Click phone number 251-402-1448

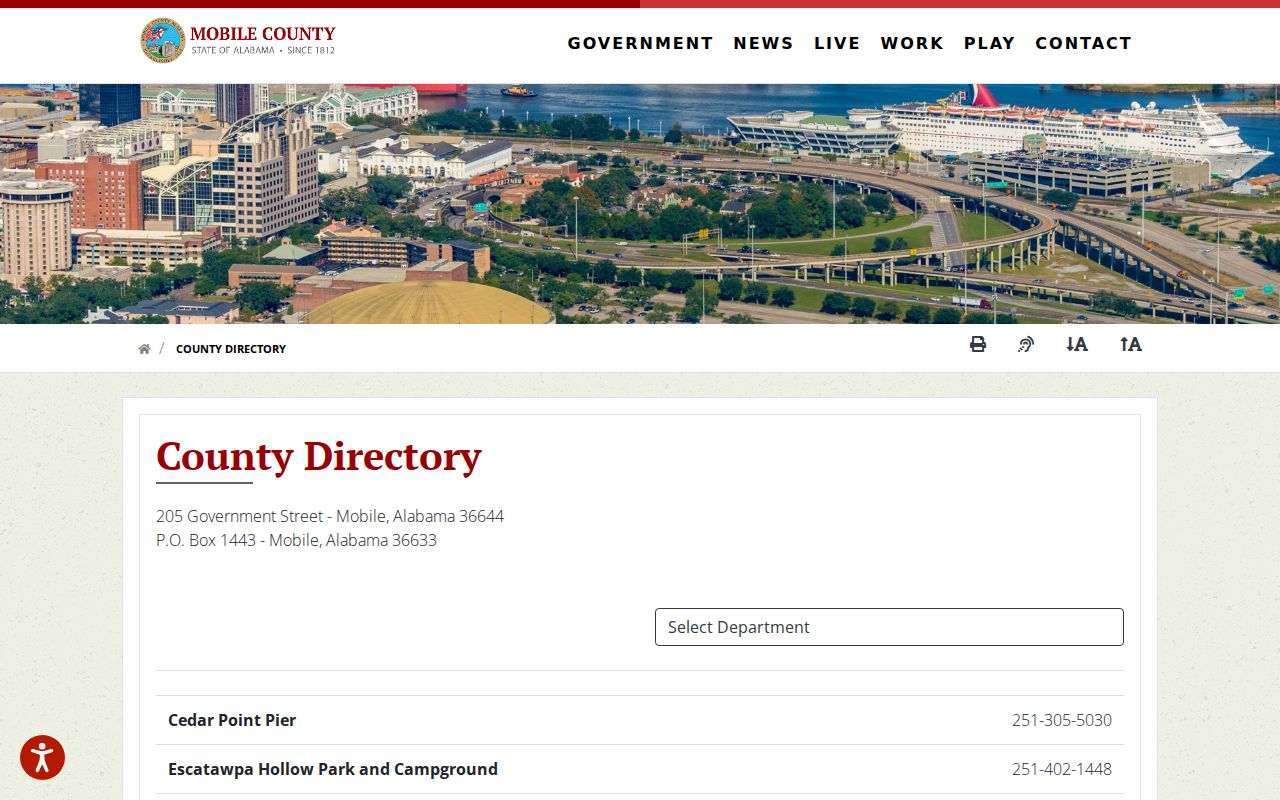tap(1062, 769)
